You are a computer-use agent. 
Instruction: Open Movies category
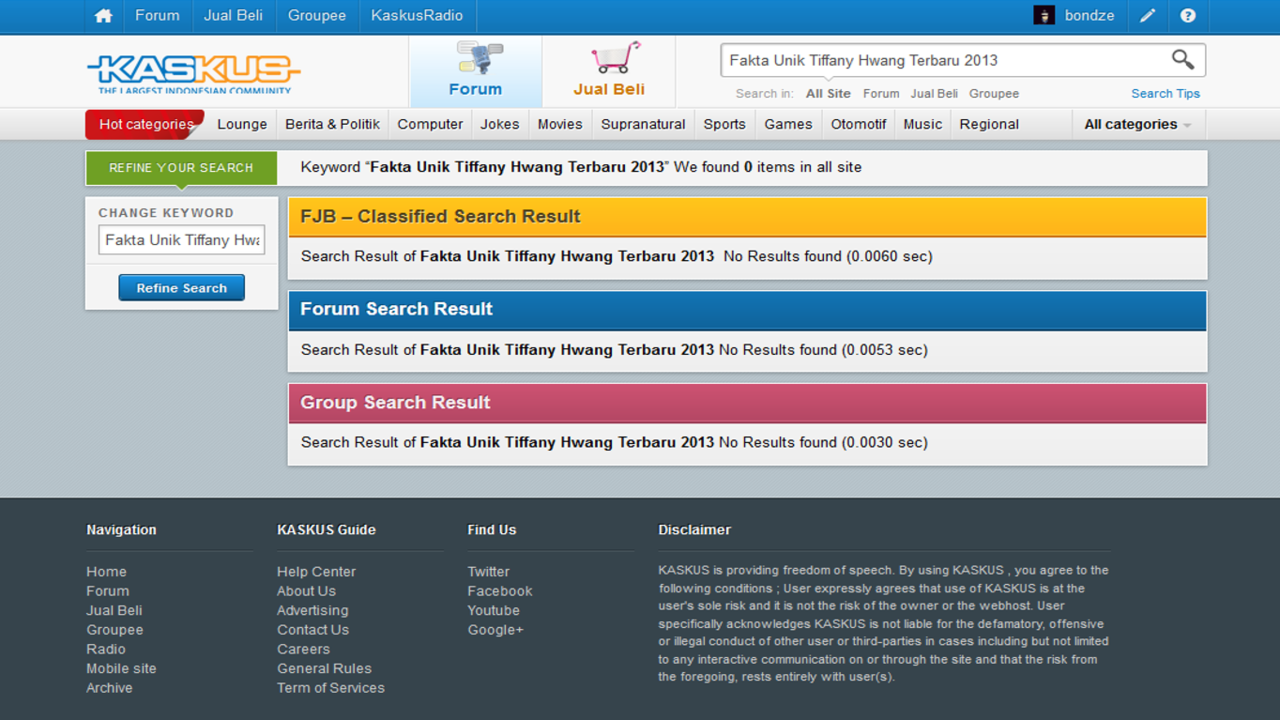[x=560, y=125]
